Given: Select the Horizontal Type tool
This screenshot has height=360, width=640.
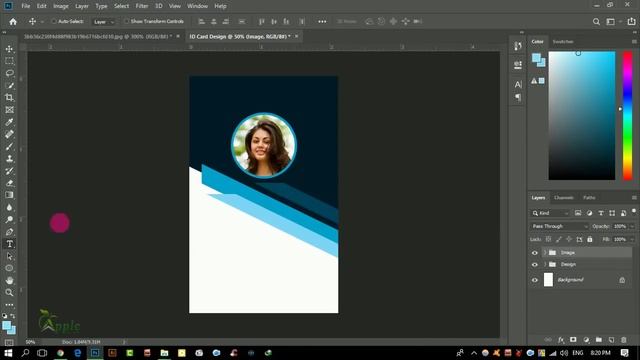Looking at the screenshot, I should coord(9,244).
